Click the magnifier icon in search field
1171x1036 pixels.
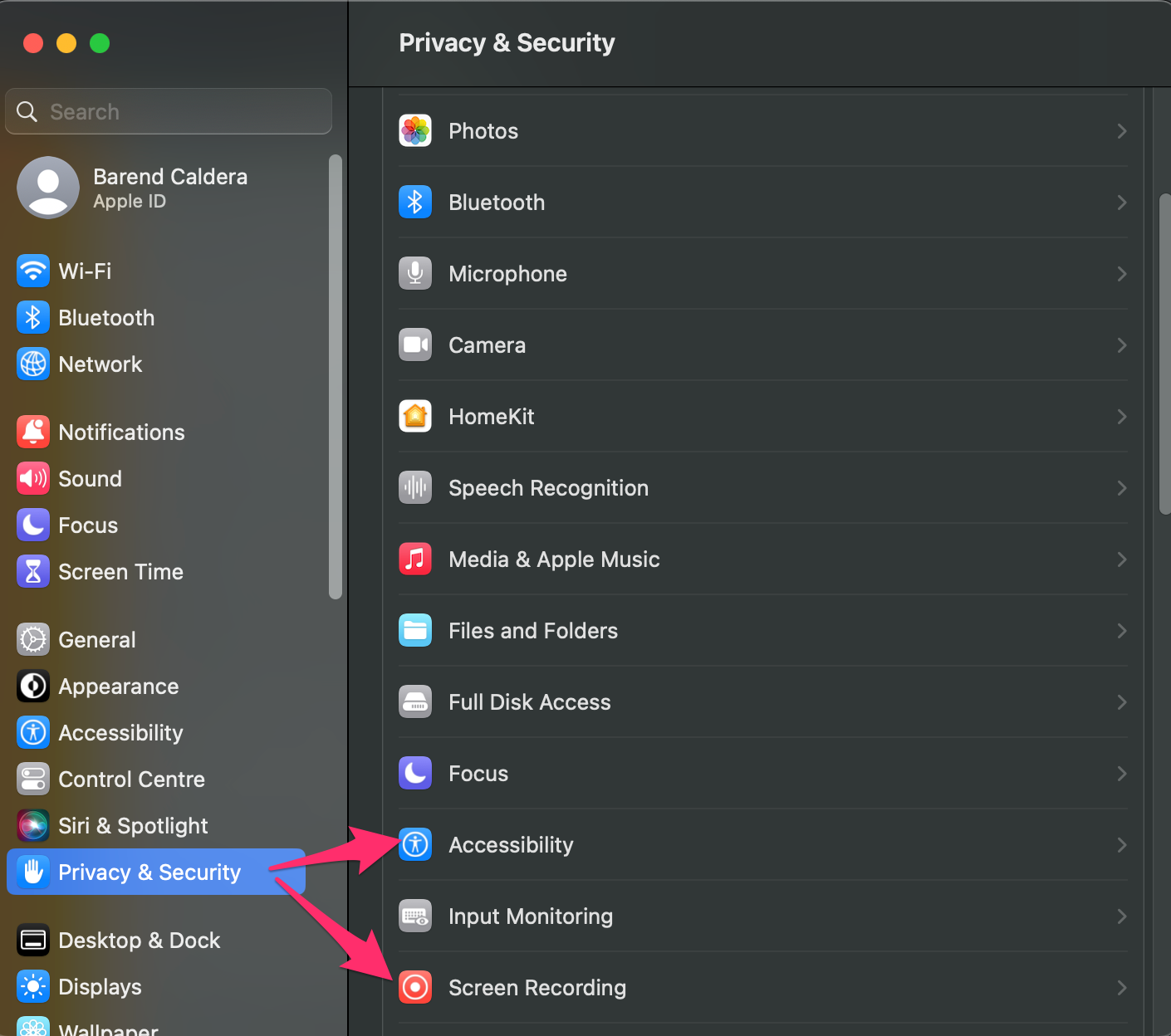tap(27, 111)
